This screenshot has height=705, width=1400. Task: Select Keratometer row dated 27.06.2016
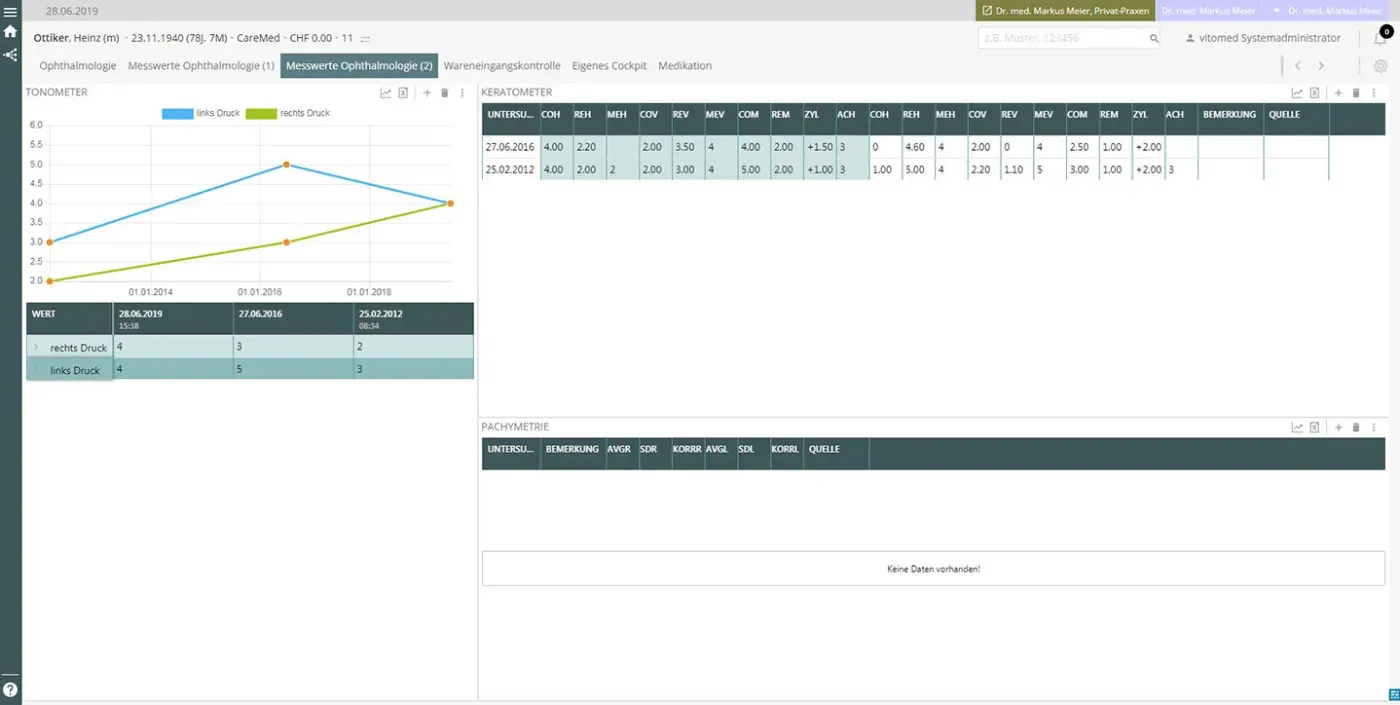(x=905, y=147)
